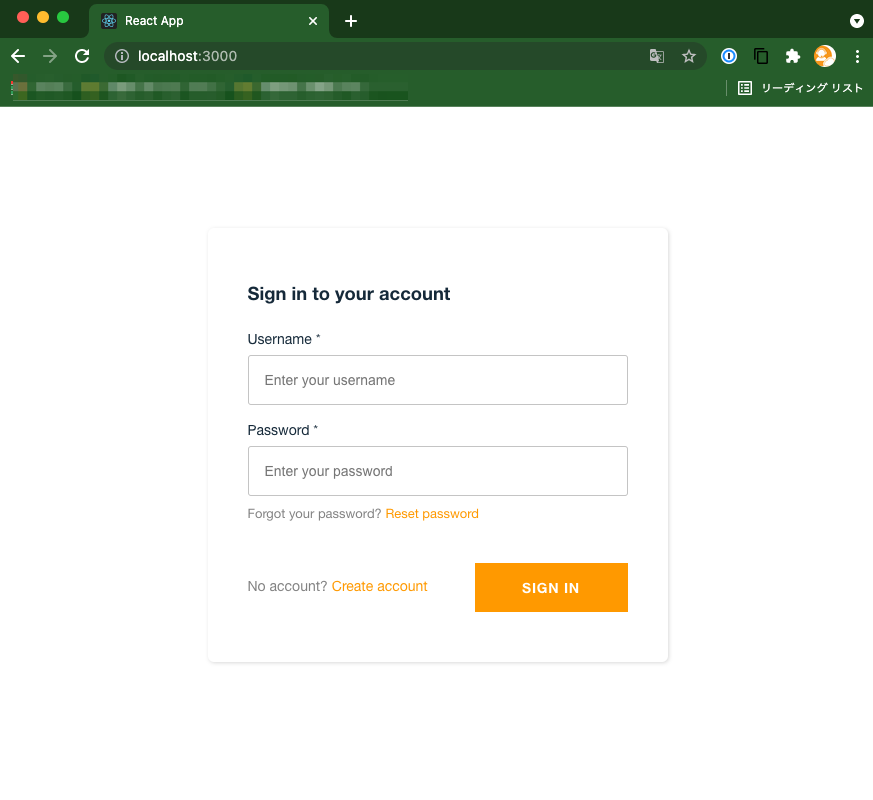Click the site info icon beside localhost
This screenshot has width=873, height=800.
tap(122, 56)
